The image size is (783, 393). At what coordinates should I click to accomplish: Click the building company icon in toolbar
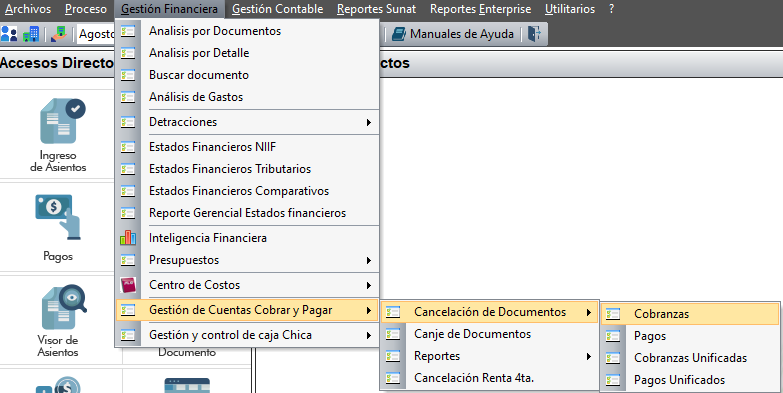31,34
